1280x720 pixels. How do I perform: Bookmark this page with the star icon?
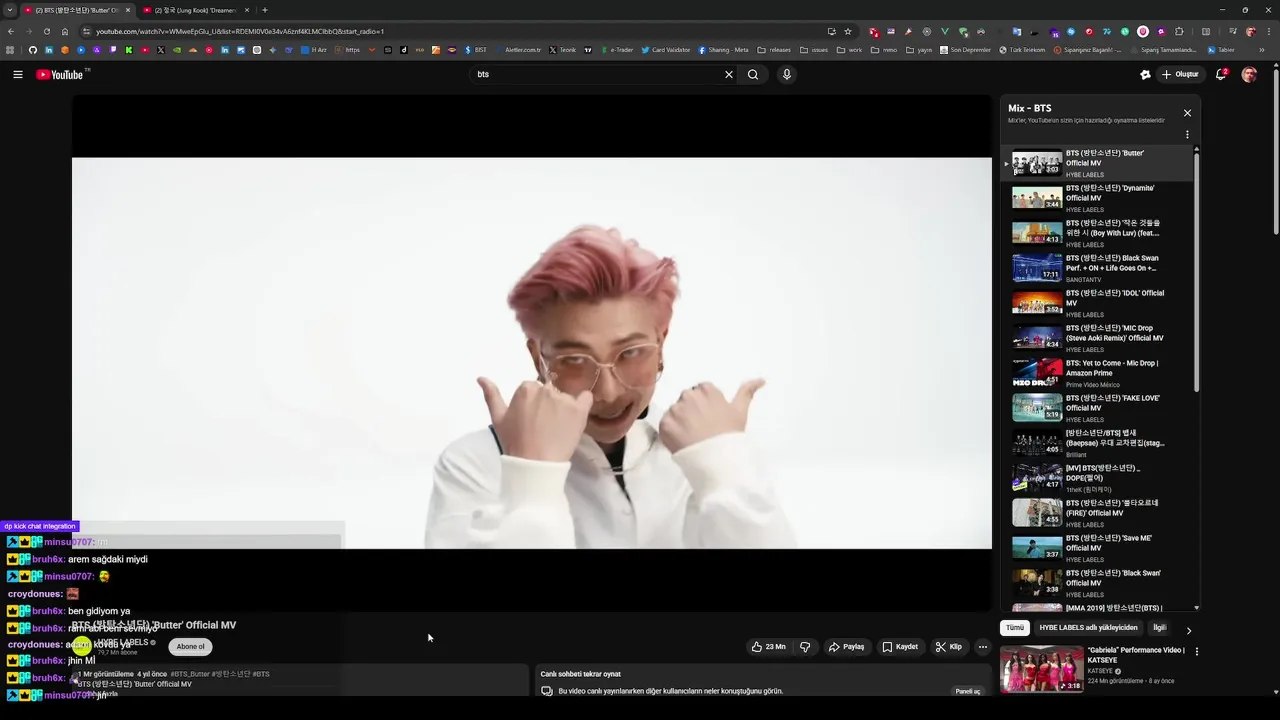848,31
